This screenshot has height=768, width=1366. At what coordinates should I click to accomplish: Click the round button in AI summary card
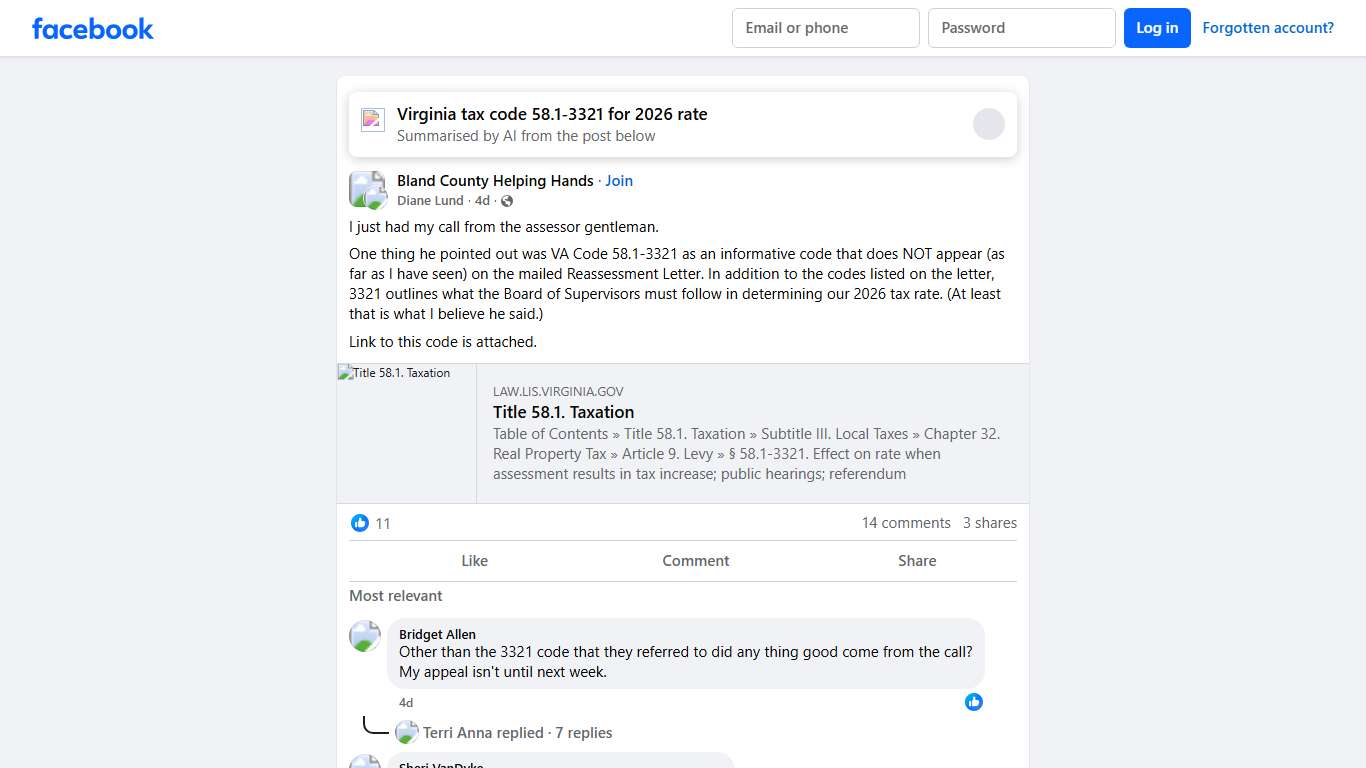pyautogui.click(x=988, y=124)
